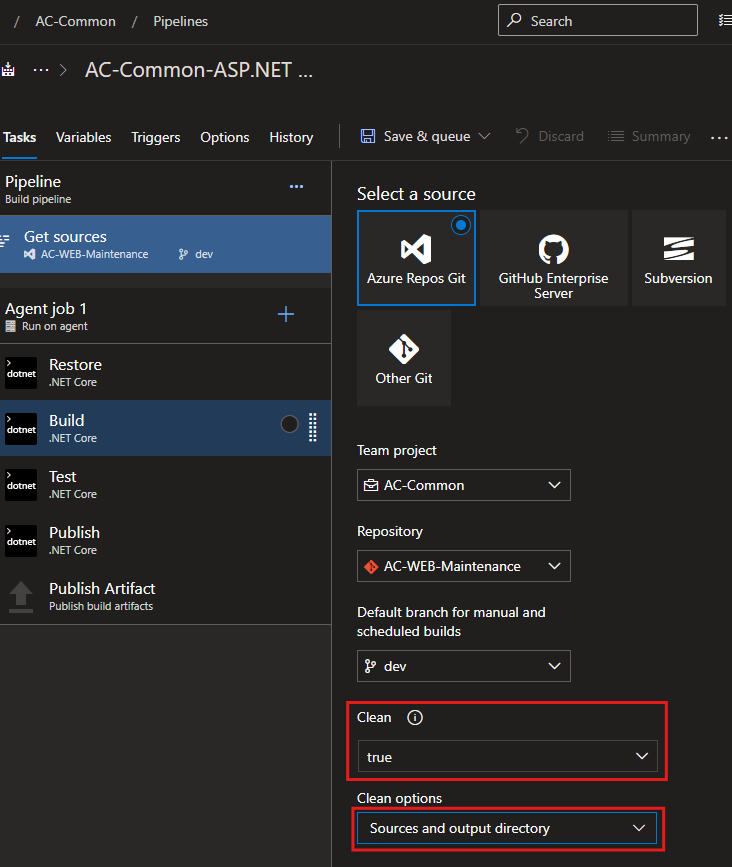Click the Team project label
The width and height of the screenshot is (732, 867).
tap(396, 451)
